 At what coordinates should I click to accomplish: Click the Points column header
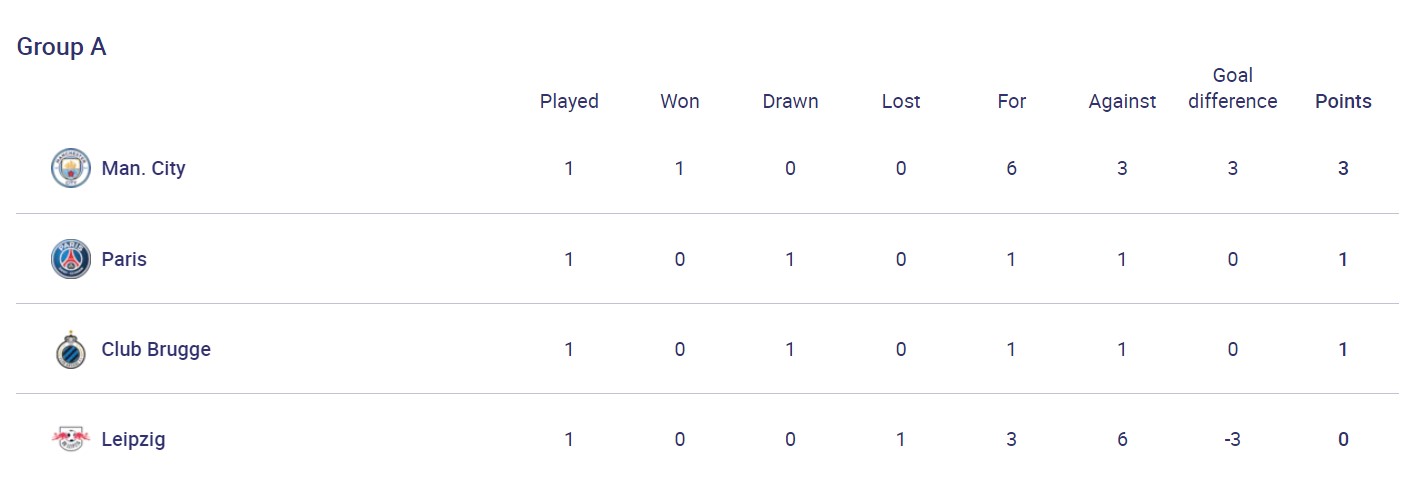[1343, 101]
